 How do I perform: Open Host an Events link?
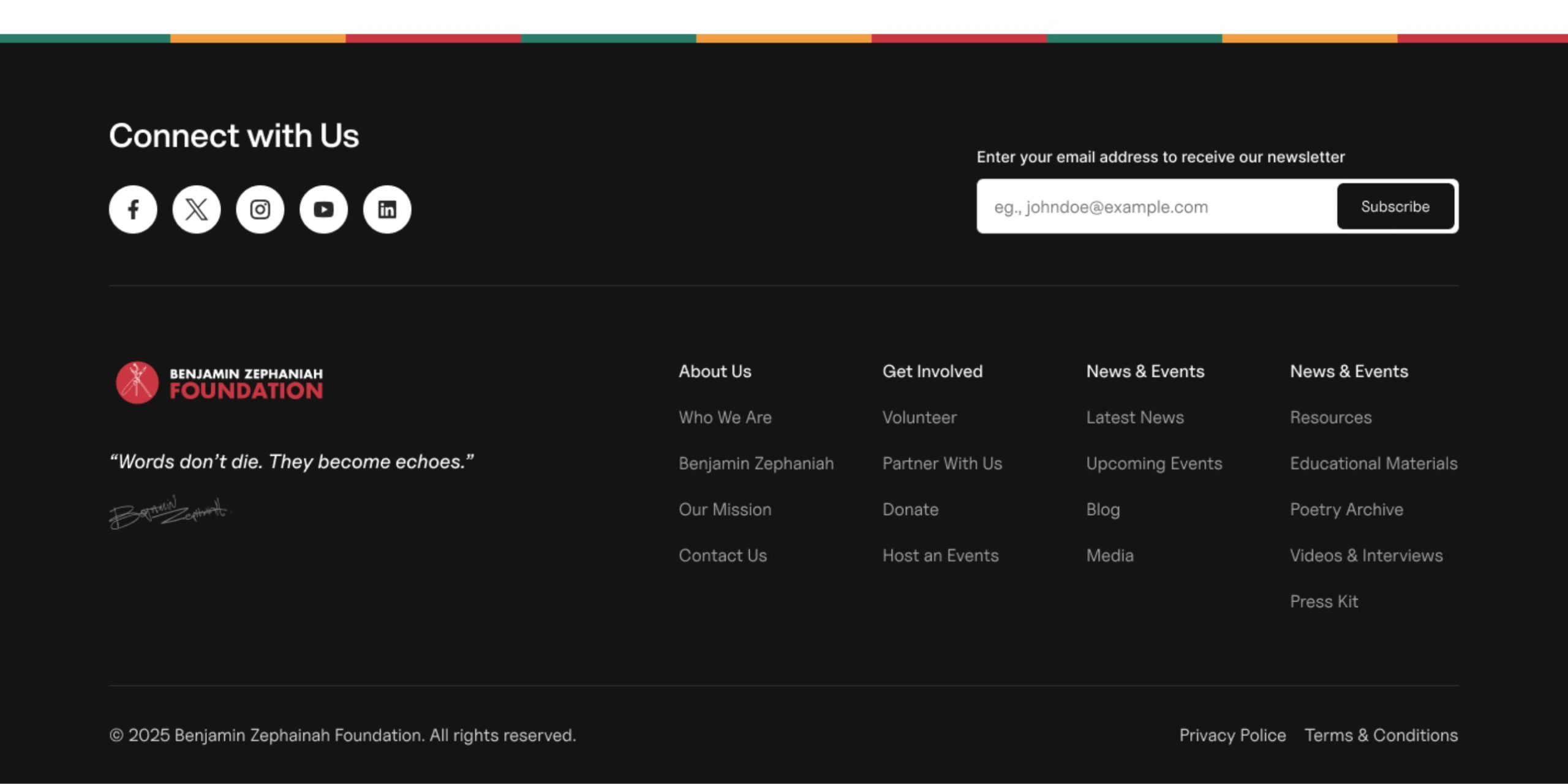pyautogui.click(x=940, y=556)
